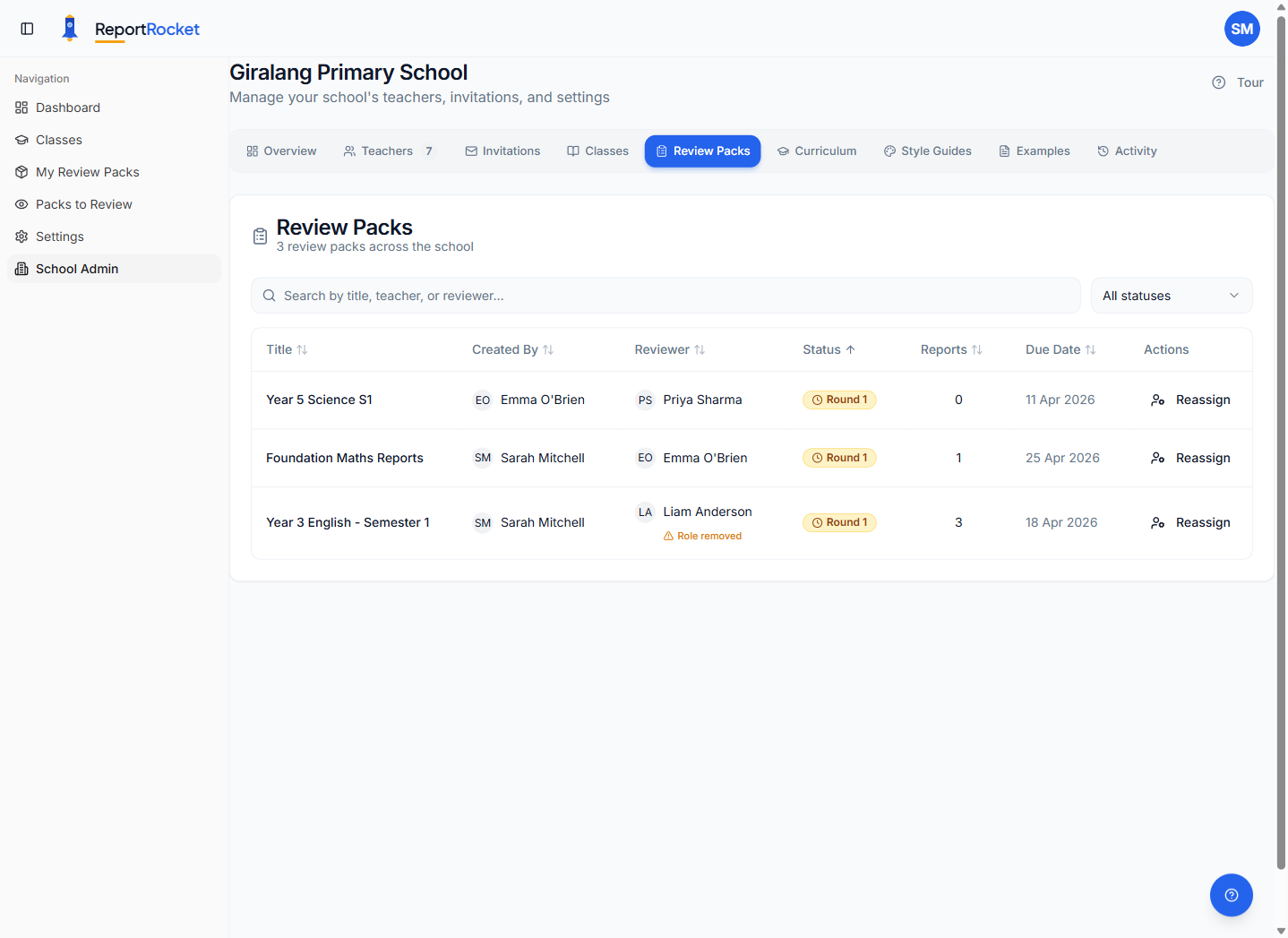Viewport: 1288px width, 938px height.
Task: Click the Packs to Review eye icon
Action: (21, 203)
